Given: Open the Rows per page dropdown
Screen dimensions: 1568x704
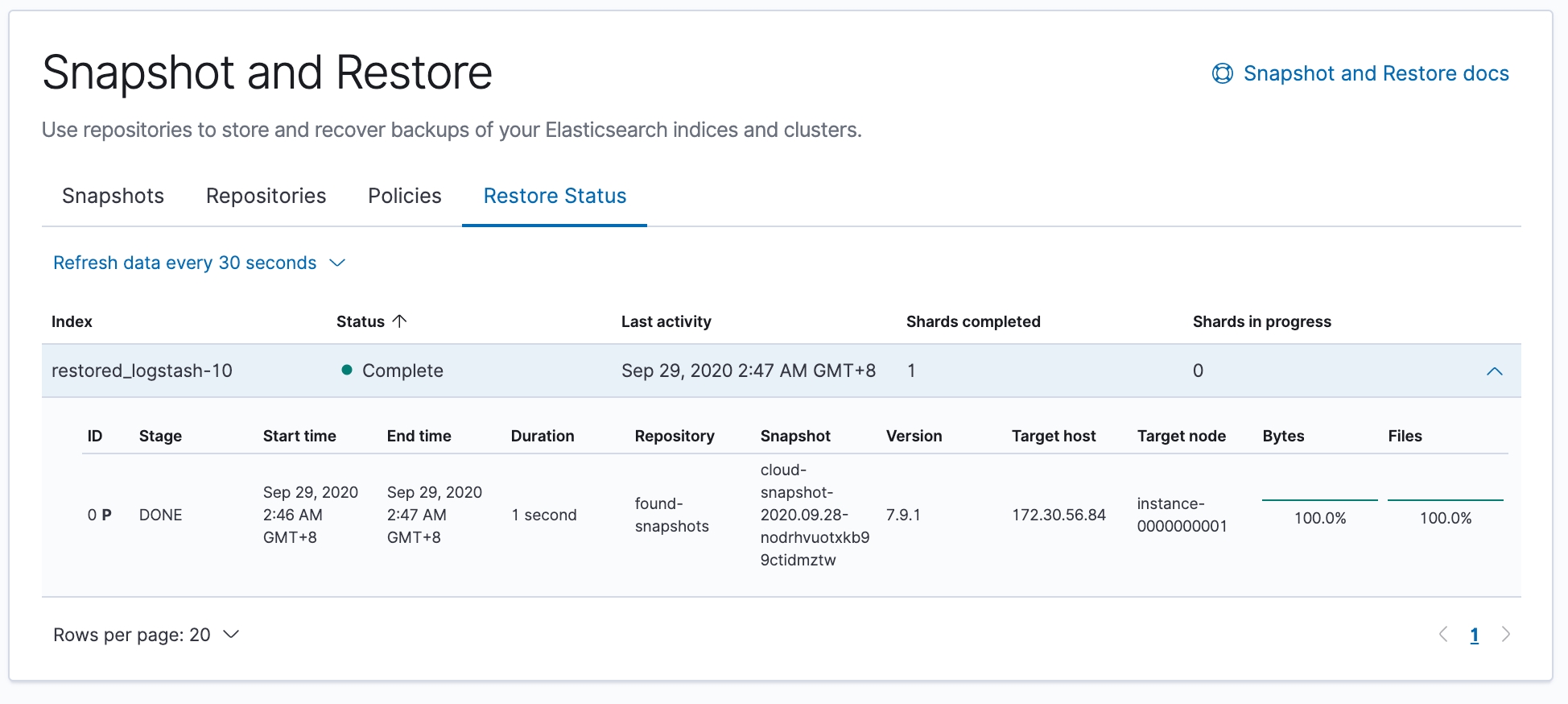Looking at the screenshot, I should click(146, 635).
